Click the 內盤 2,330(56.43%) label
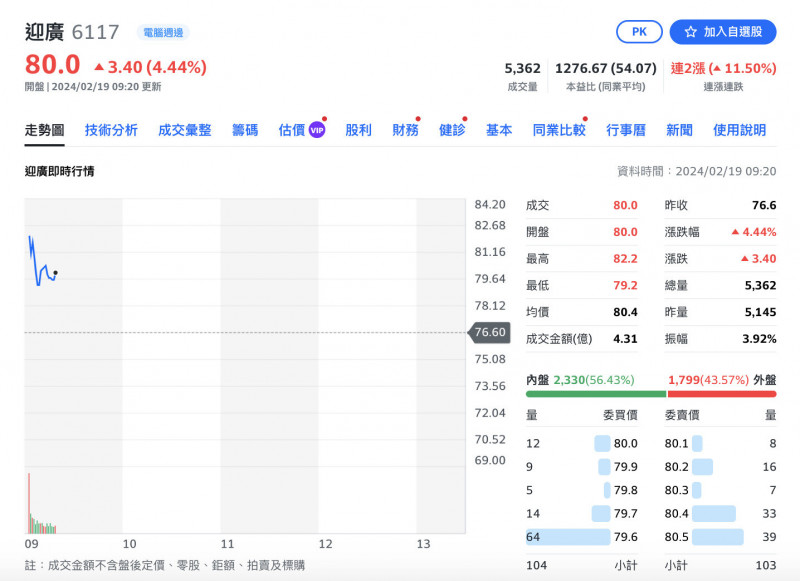Image resolution: width=800 pixels, height=581 pixels. click(x=580, y=380)
